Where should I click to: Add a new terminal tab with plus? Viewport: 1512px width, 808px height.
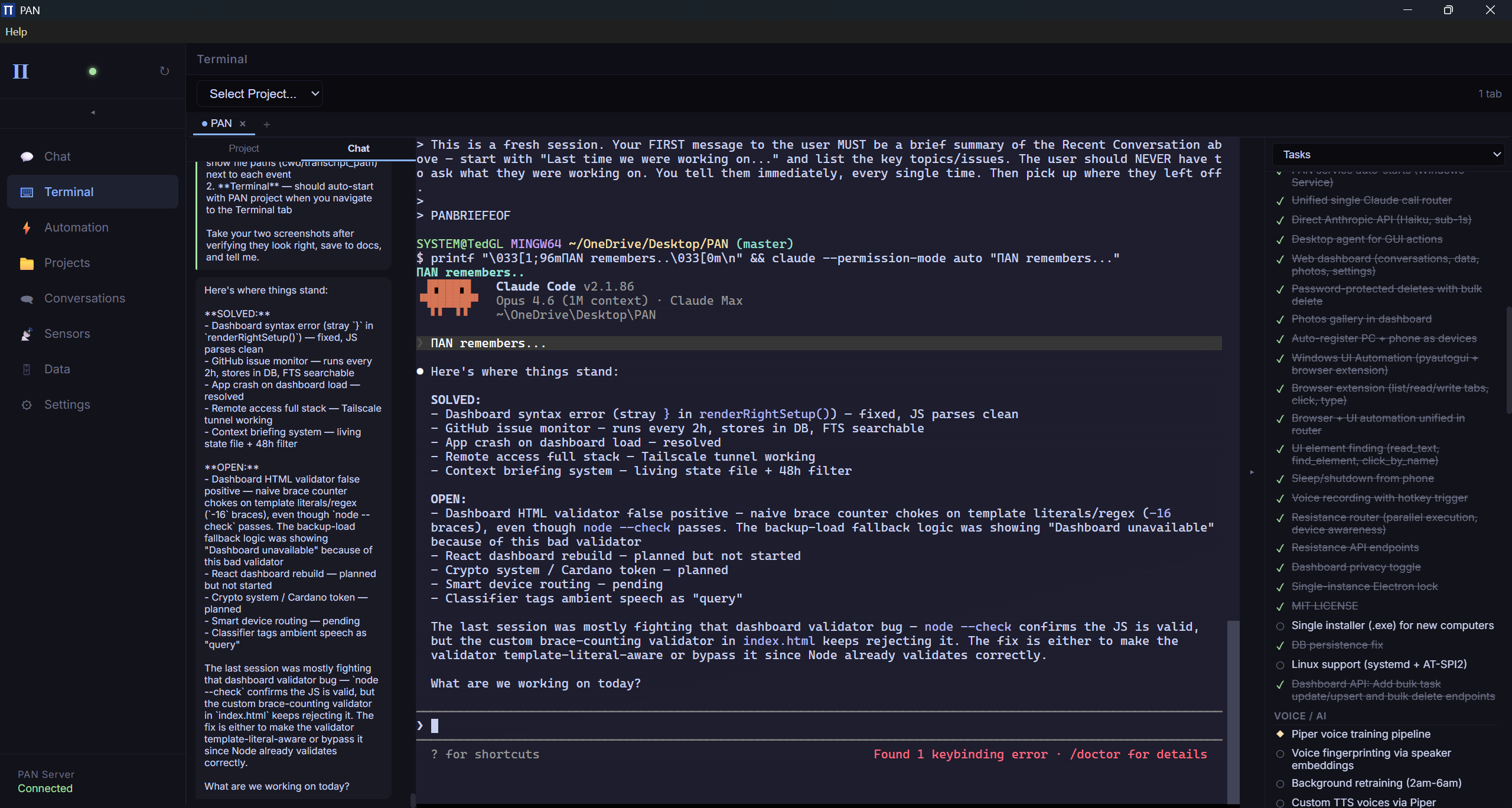pyautogui.click(x=266, y=124)
